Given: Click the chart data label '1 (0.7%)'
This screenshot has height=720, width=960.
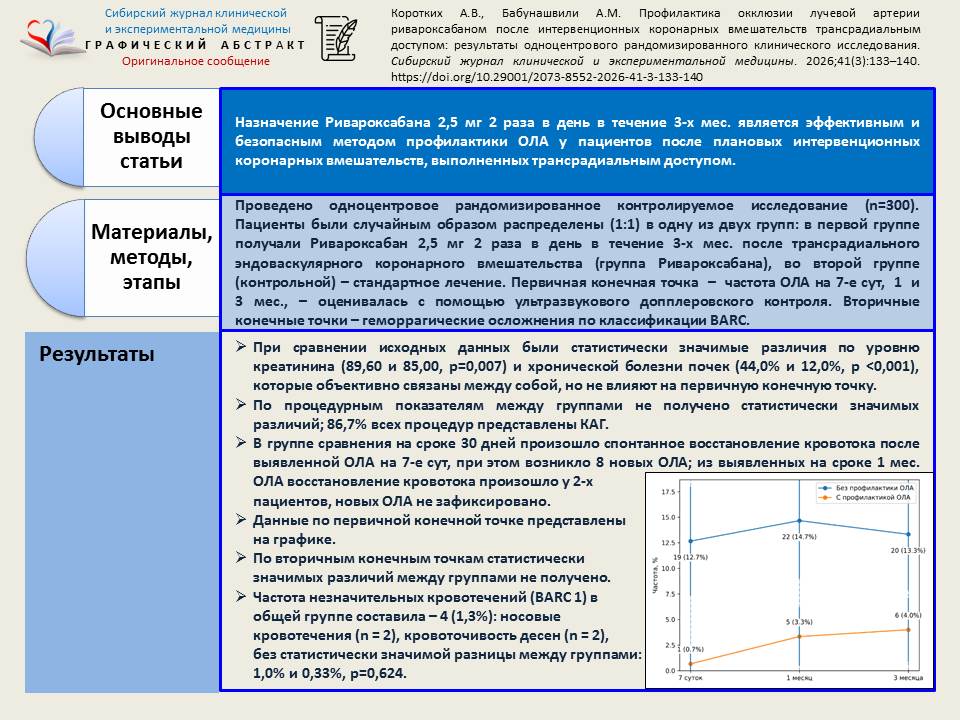Looking at the screenshot, I should [x=691, y=649].
